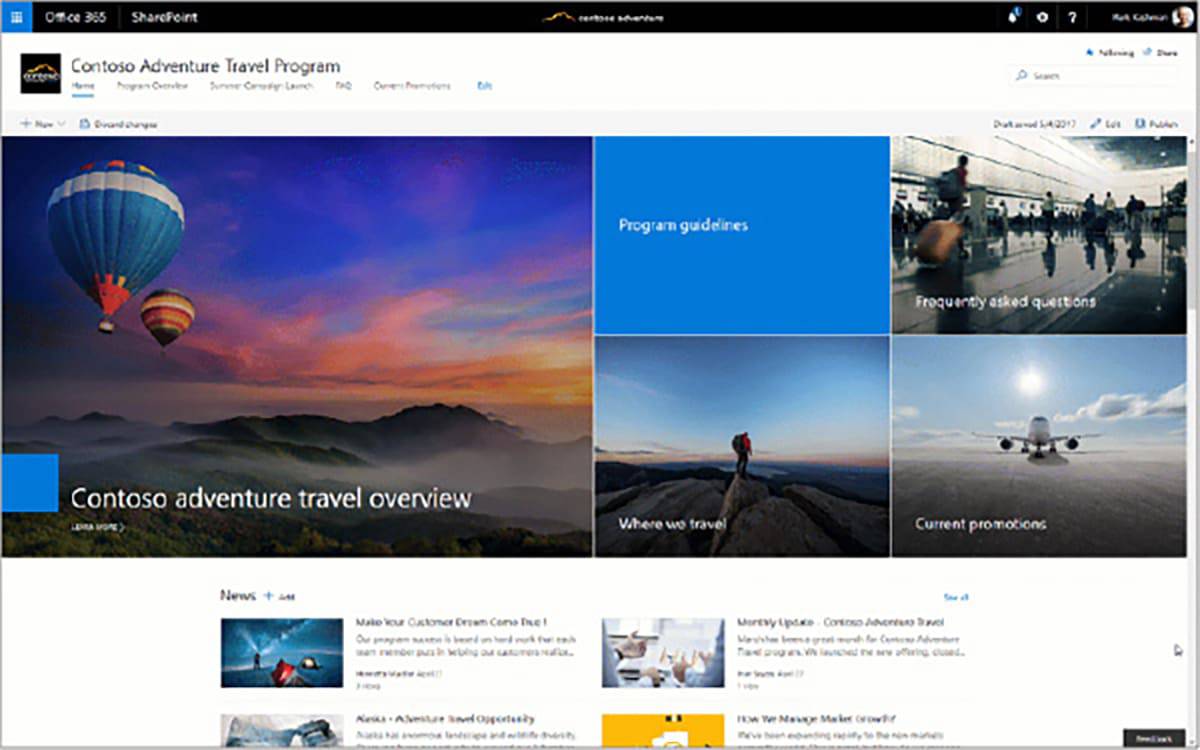The height and width of the screenshot is (750, 1200).
Task: Click Office 365 in top bar
Action: pyautogui.click(x=77, y=17)
